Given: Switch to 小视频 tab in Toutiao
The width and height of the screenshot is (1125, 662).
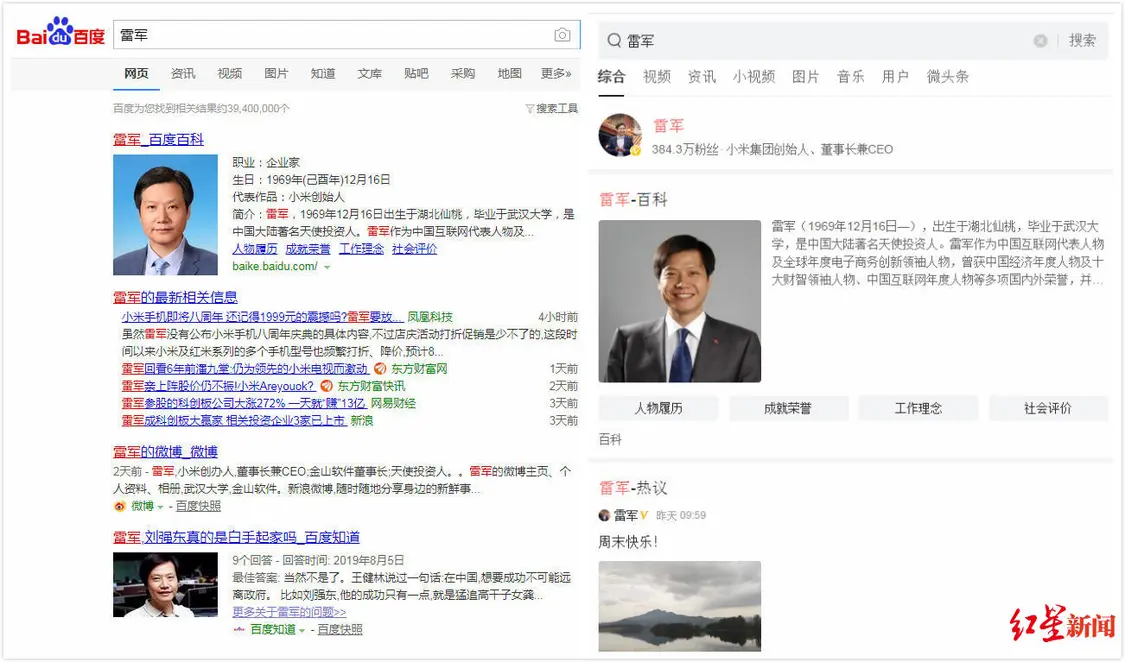Looking at the screenshot, I should [x=753, y=77].
